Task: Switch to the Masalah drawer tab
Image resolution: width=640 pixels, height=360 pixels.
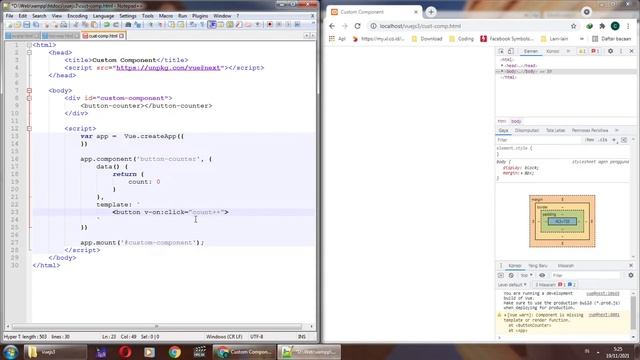Action: (x=566, y=266)
